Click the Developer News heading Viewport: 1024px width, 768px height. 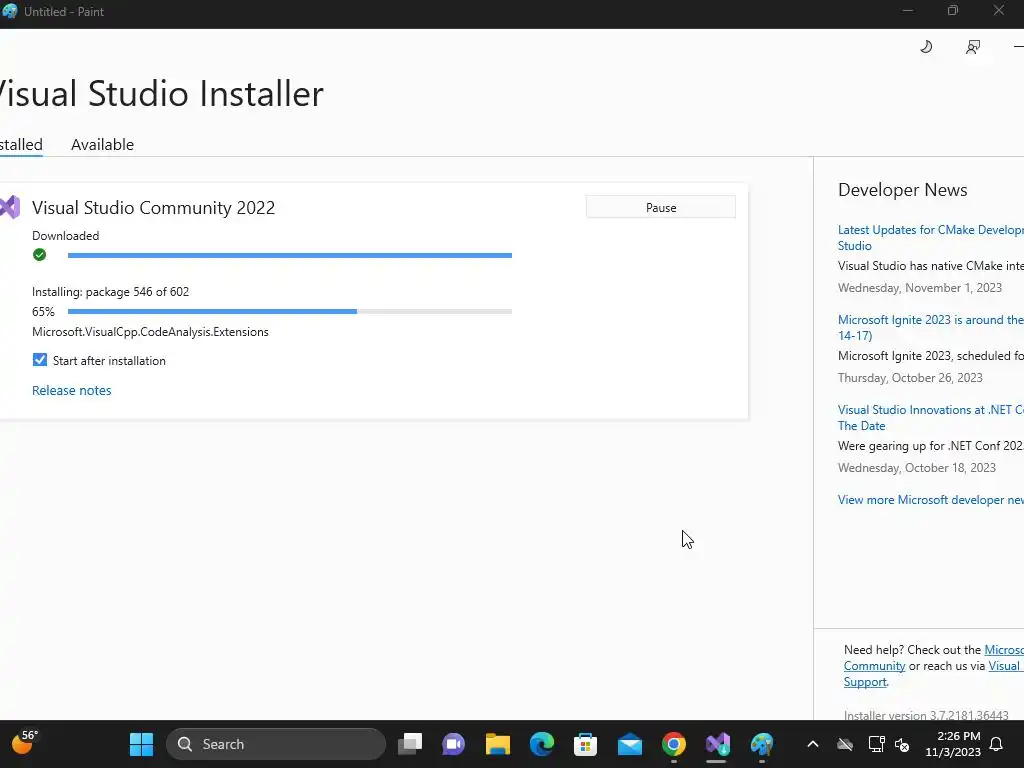[903, 190]
